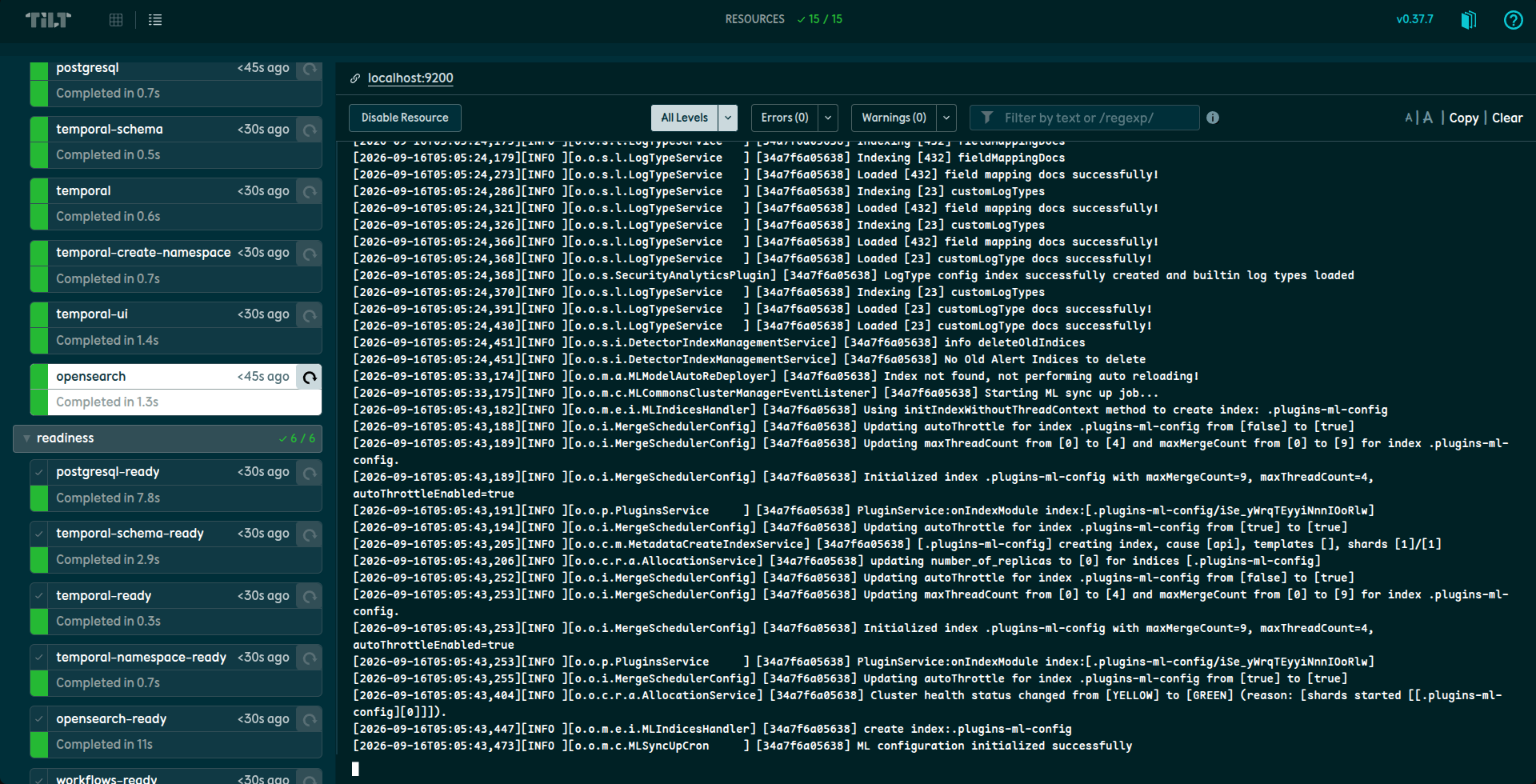Click the Disable Resource button

[405, 118]
